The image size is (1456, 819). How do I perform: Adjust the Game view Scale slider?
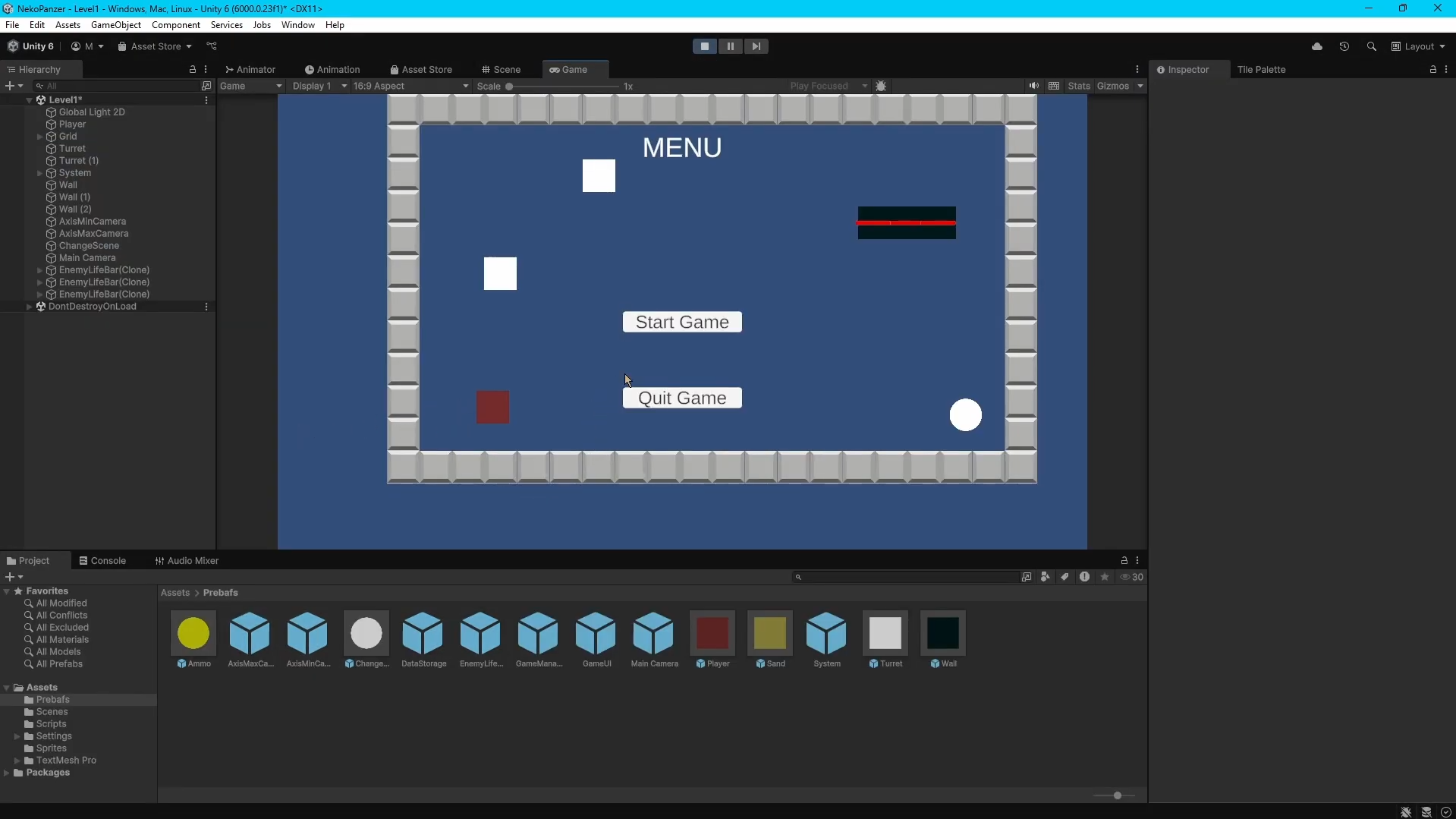510,87
